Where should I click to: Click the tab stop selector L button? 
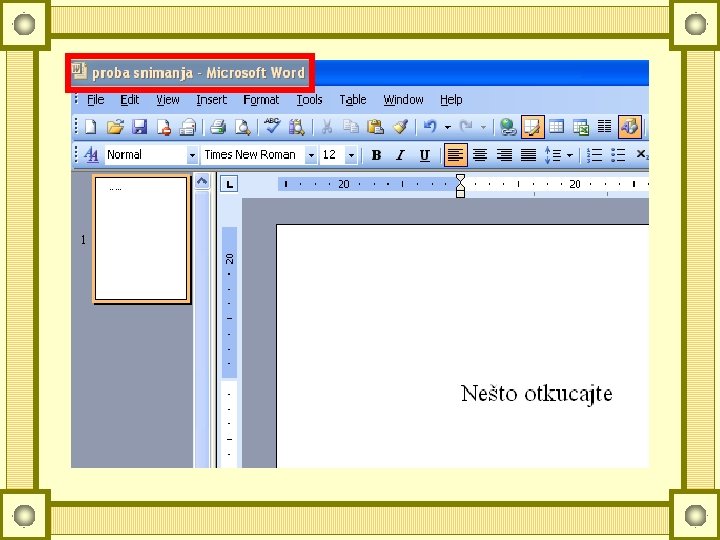click(229, 184)
